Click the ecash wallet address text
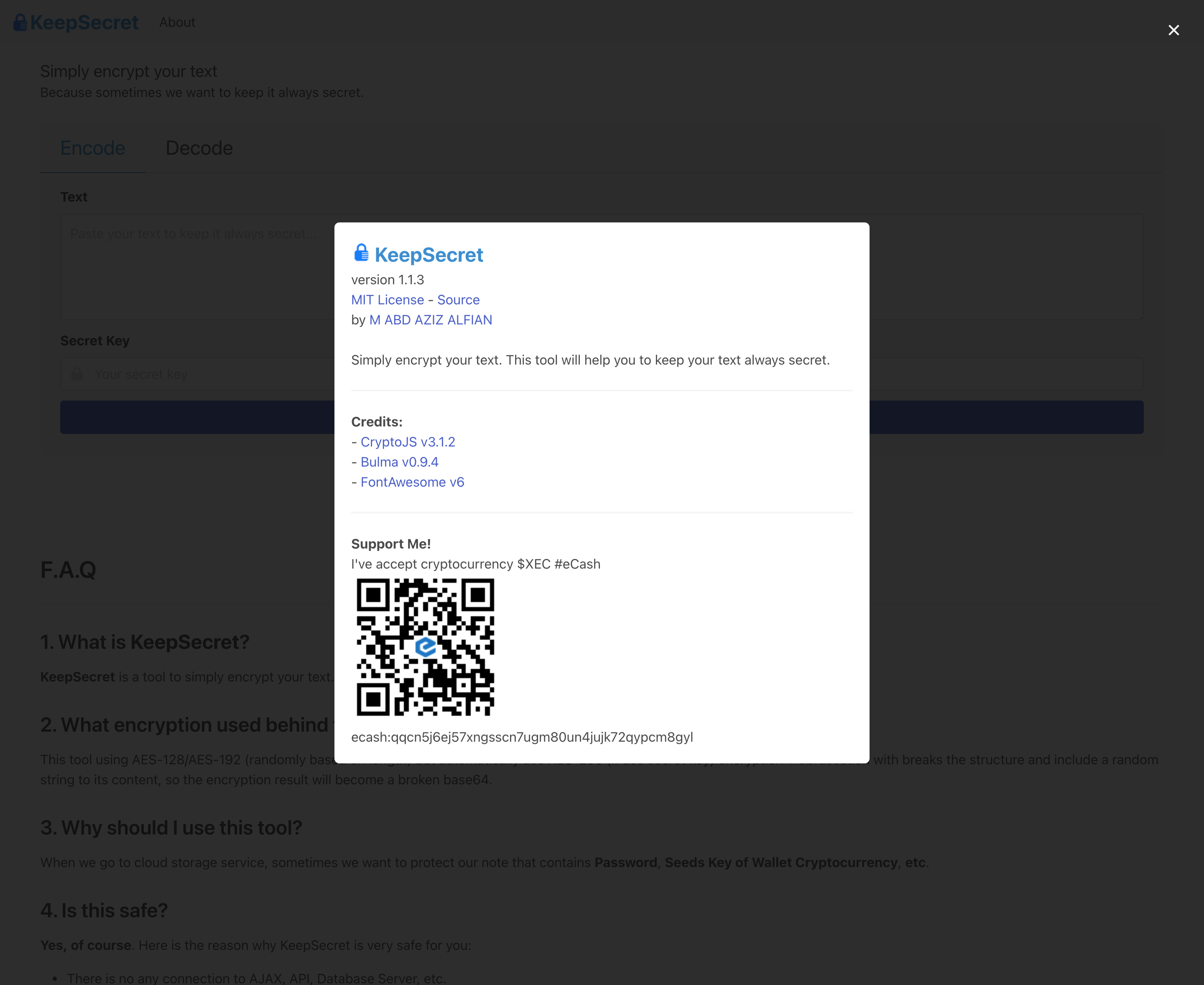 (522, 737)
